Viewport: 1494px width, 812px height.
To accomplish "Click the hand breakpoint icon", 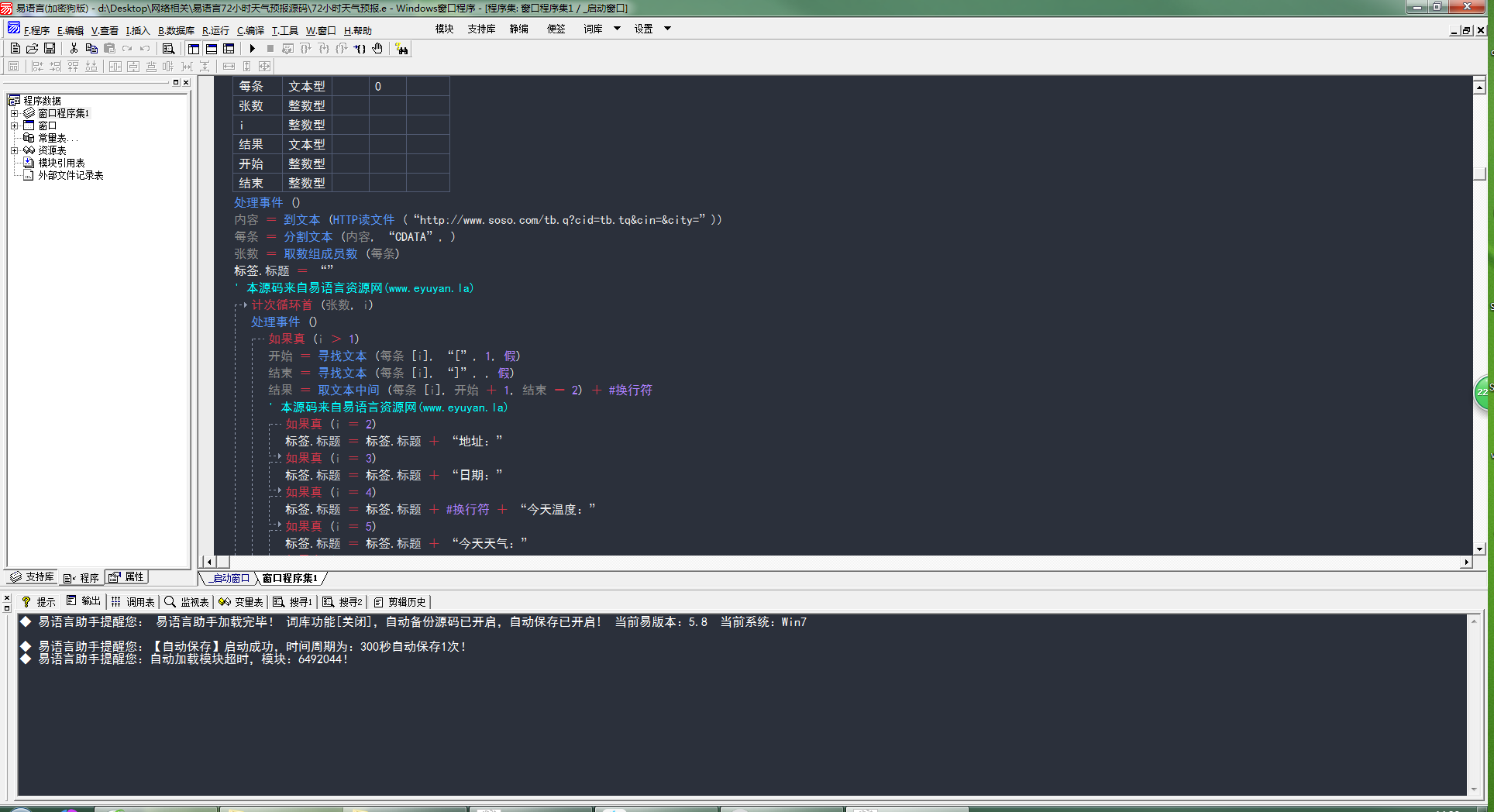I will click(x=377, y=48).
